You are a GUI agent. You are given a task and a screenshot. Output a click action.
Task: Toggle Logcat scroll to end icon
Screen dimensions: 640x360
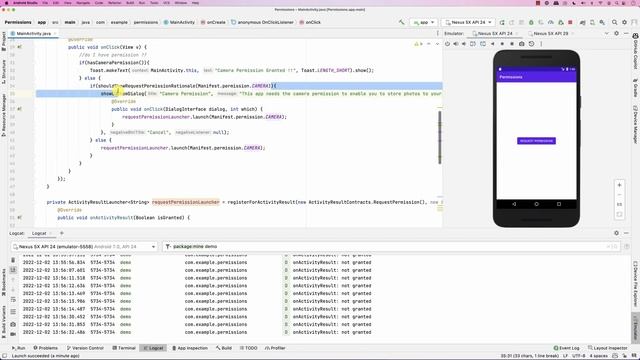(x=13, y=270)
